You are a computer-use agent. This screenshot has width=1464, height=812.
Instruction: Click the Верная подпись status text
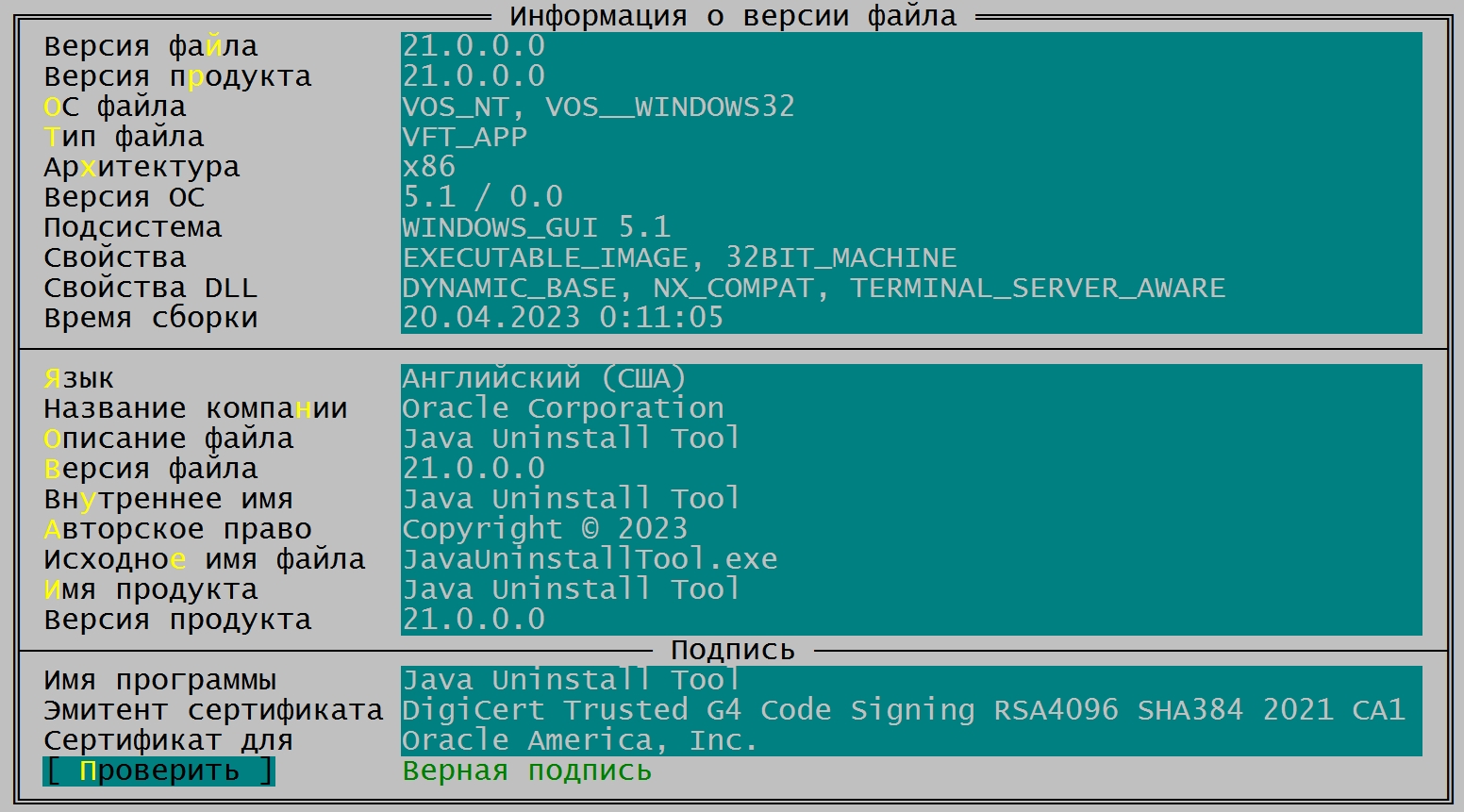(x=526, y=771)
